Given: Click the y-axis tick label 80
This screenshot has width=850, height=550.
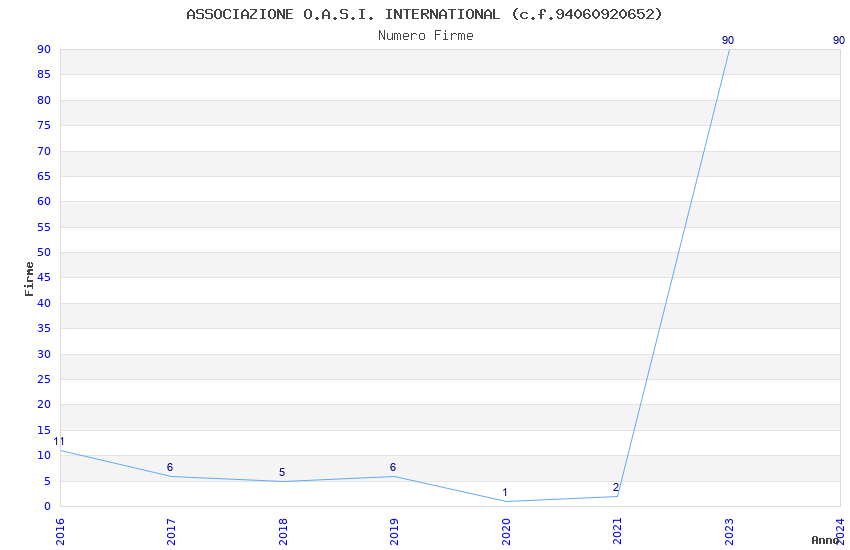Looking at the screenshot, I should coord(44,100).
